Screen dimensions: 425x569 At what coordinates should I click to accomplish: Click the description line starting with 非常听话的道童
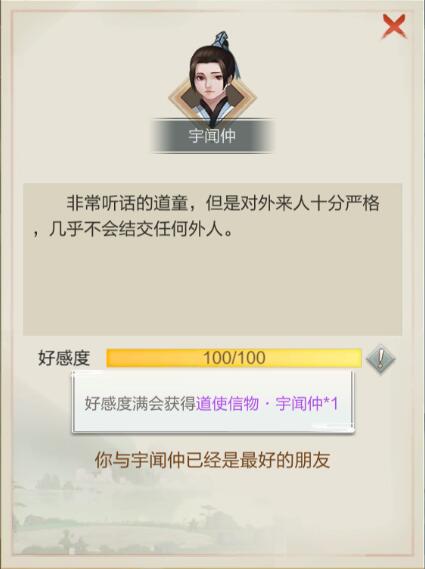(223, 203)
